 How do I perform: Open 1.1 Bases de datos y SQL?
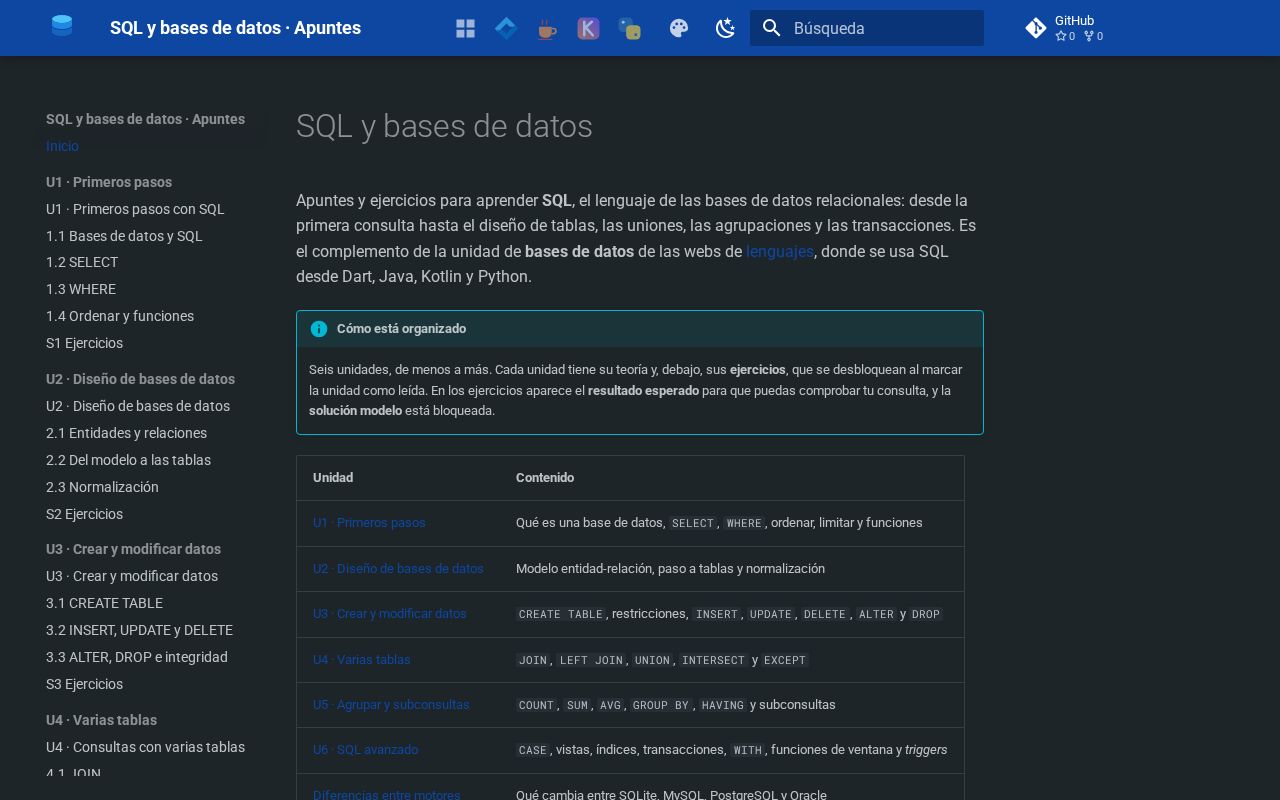pyautogui.click(x=124, y=236)
